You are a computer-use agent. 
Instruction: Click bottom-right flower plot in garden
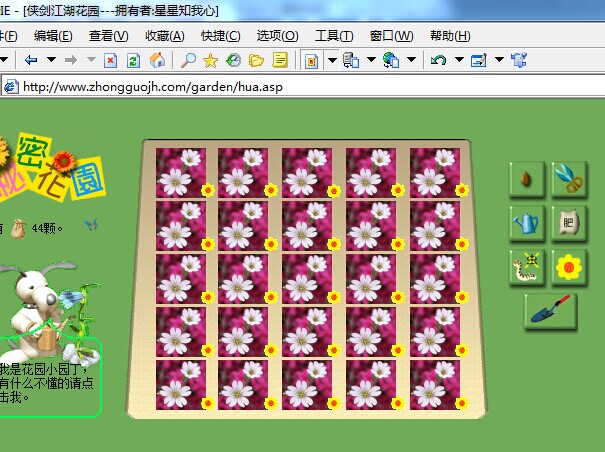pos(435,385)
